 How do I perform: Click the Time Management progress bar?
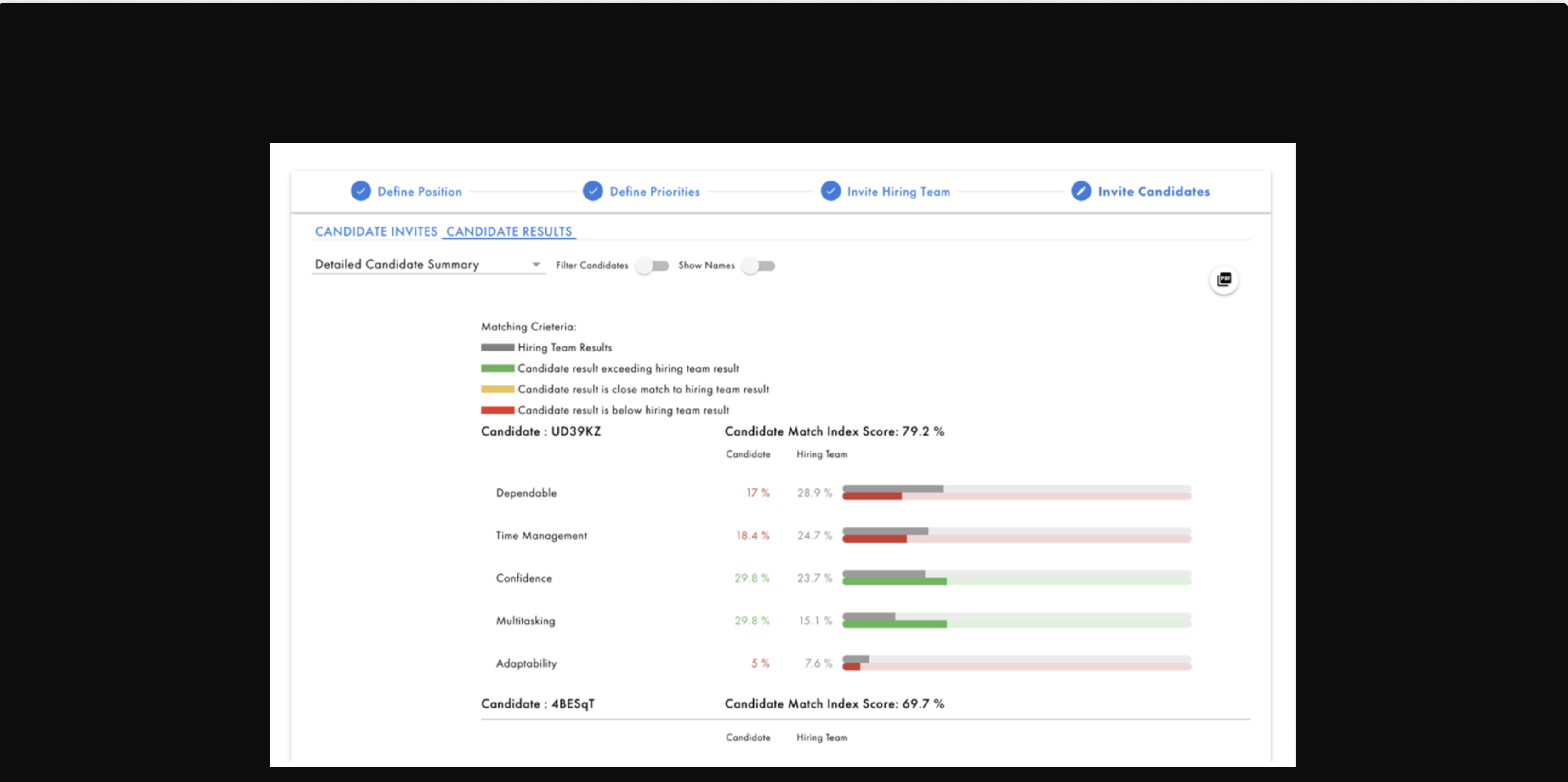(x=1017, y=535)
